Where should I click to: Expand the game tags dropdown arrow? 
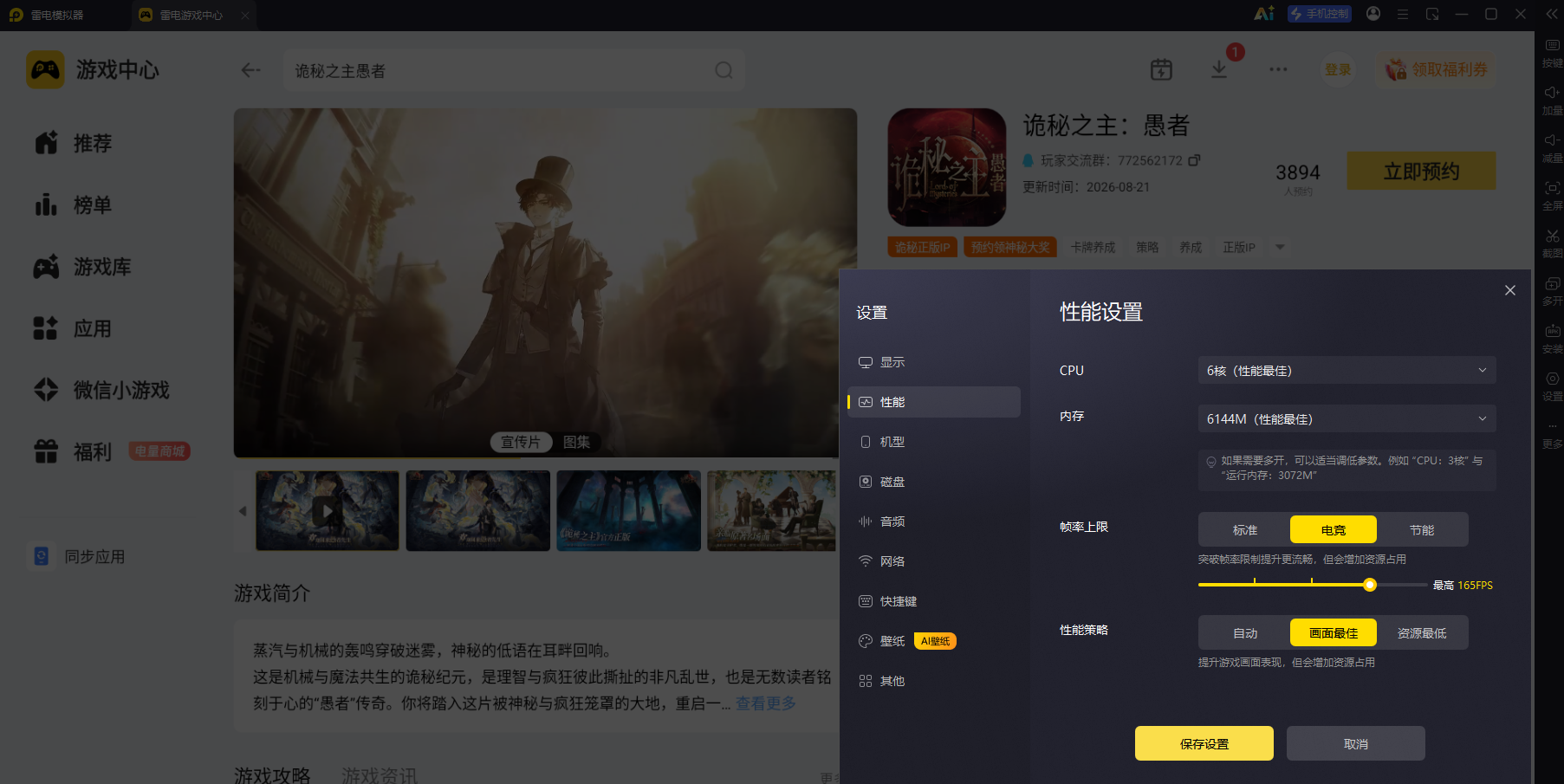point(1280,247)
